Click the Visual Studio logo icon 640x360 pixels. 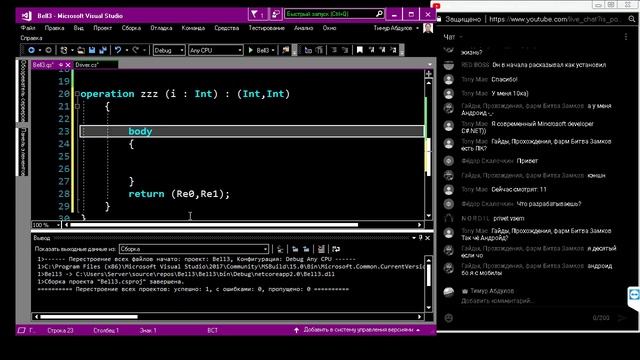coord(27,16)
